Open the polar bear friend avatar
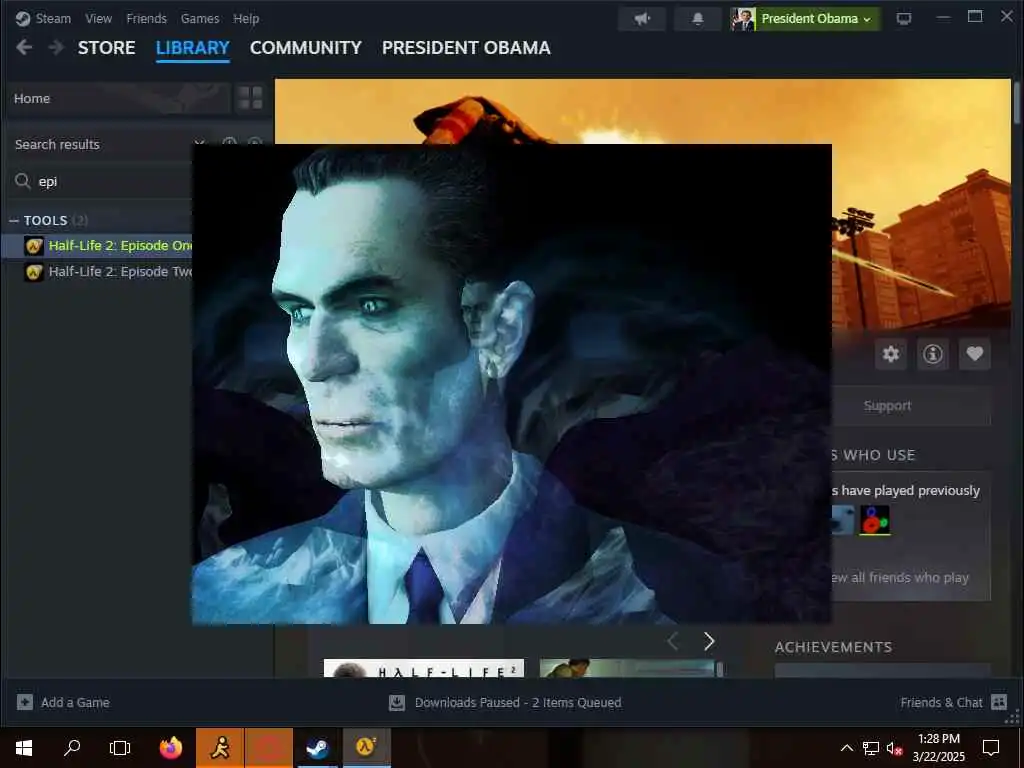1024x768 pixels. [x=842, y=520]
